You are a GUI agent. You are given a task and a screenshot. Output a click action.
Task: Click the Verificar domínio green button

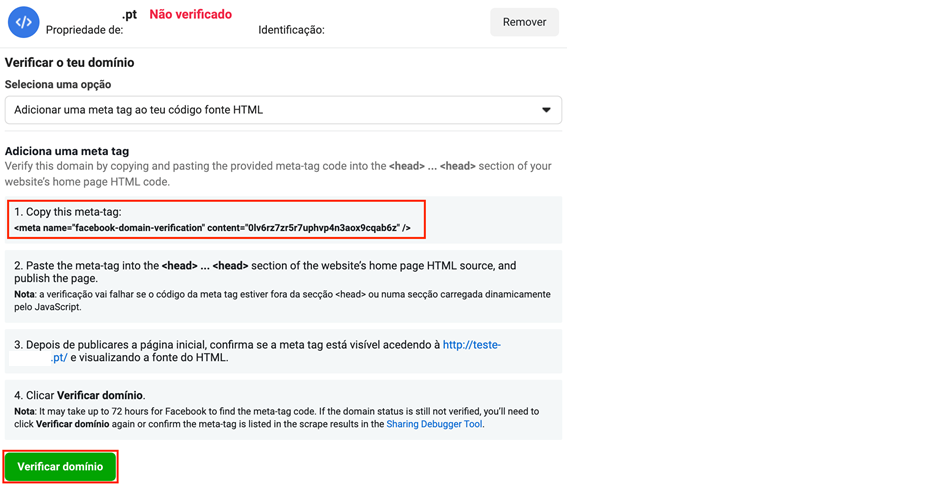(60, 467)
